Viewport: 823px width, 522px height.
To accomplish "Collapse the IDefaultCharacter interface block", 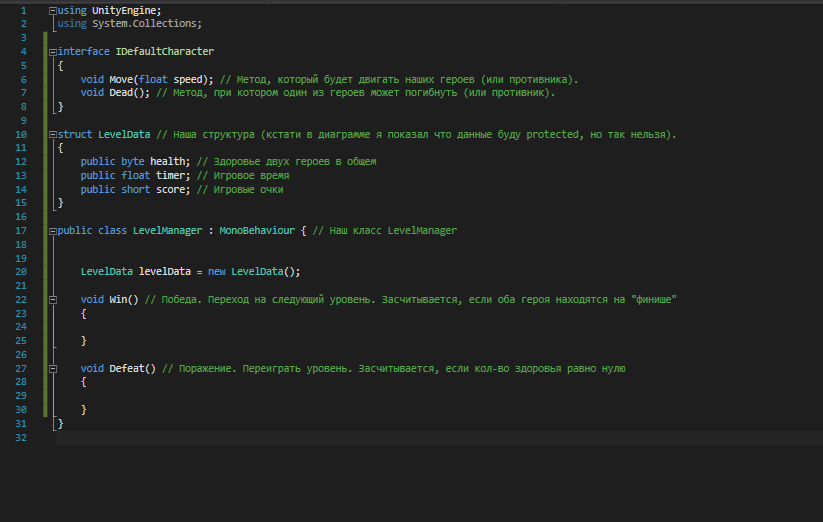I will point(54,51).
